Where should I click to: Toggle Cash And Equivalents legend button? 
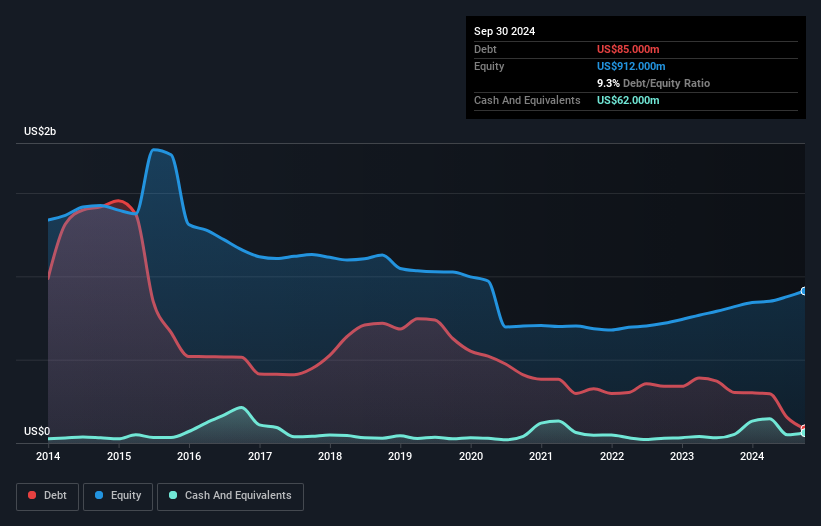tap(230, 496)
